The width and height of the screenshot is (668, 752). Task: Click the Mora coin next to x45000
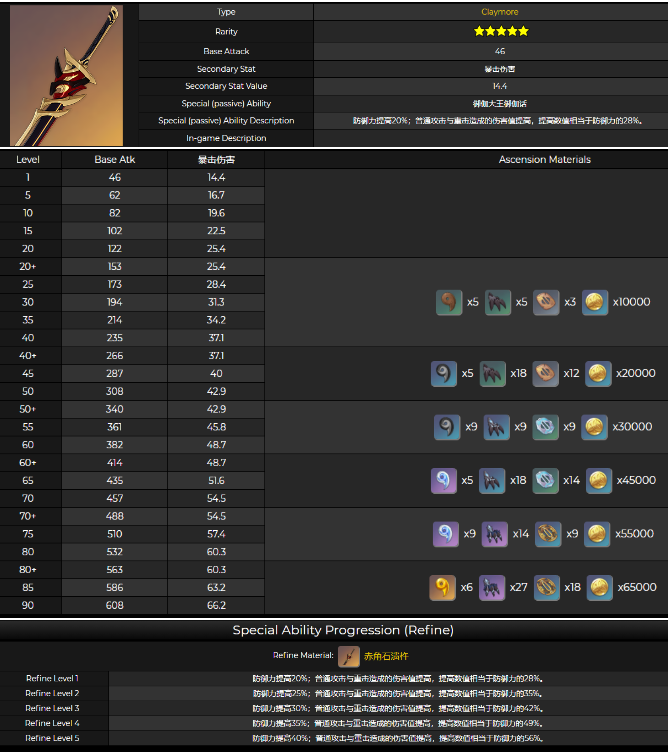(598, 480)
